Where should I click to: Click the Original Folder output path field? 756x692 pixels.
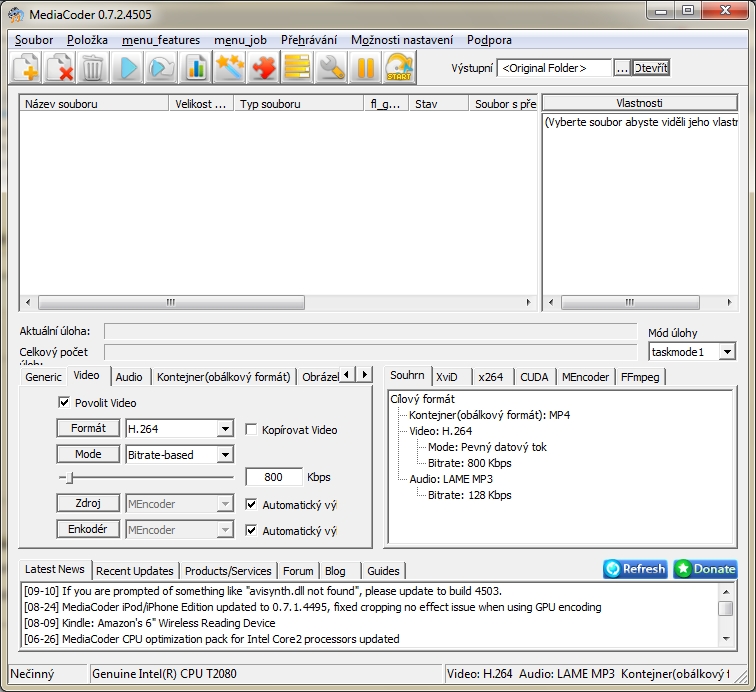point(554,68)
